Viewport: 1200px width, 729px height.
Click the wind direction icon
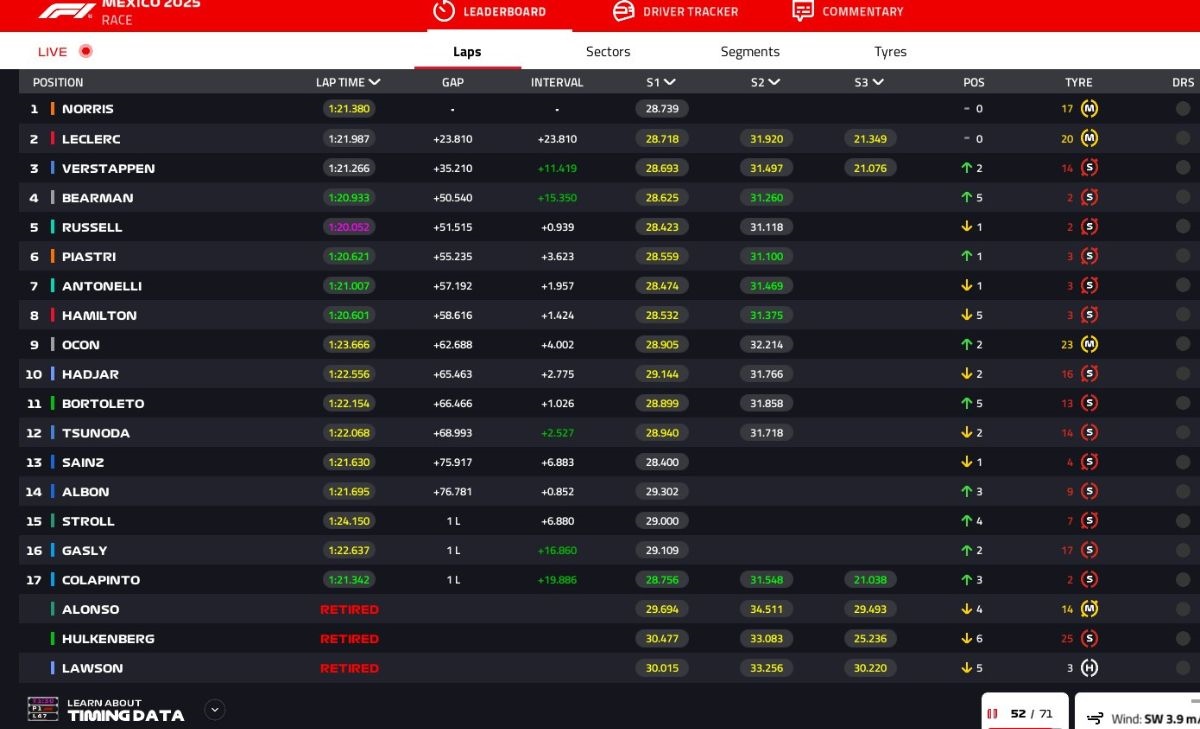[1094, 717]
